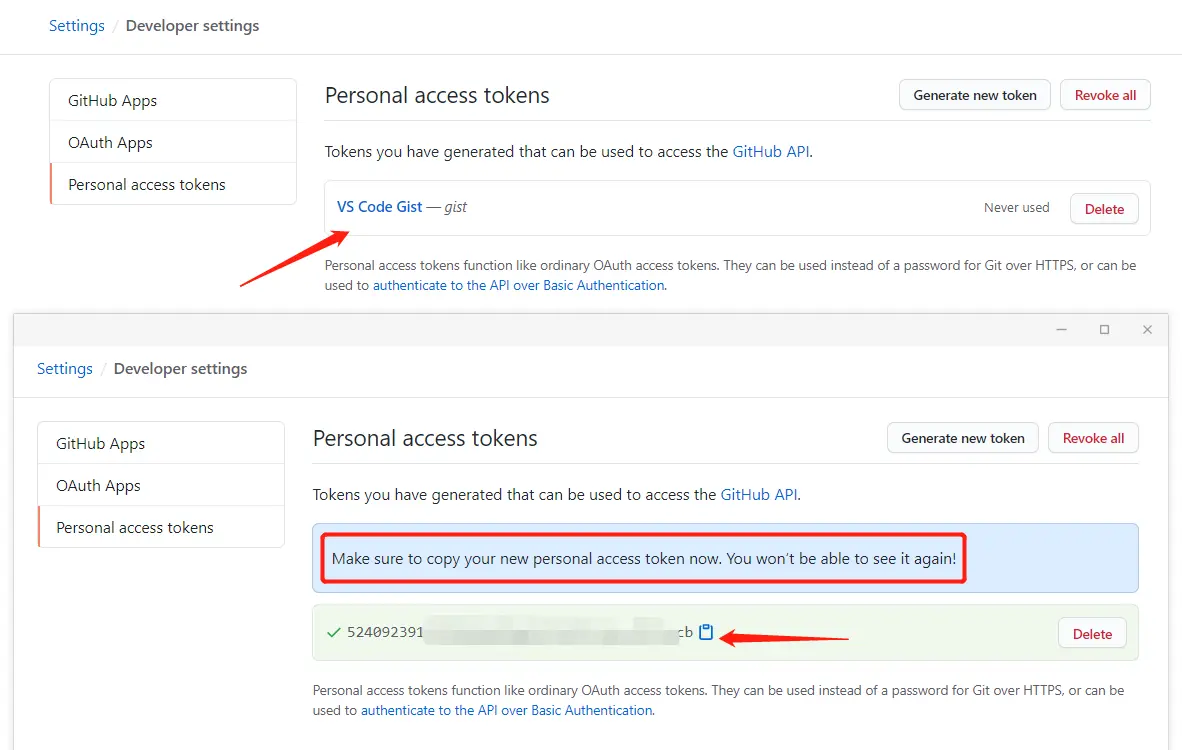Screen dimensions: 1182x750
Task: Go to Settings breadcrumb in the foreground window
Action: click(x=65, y=369)
